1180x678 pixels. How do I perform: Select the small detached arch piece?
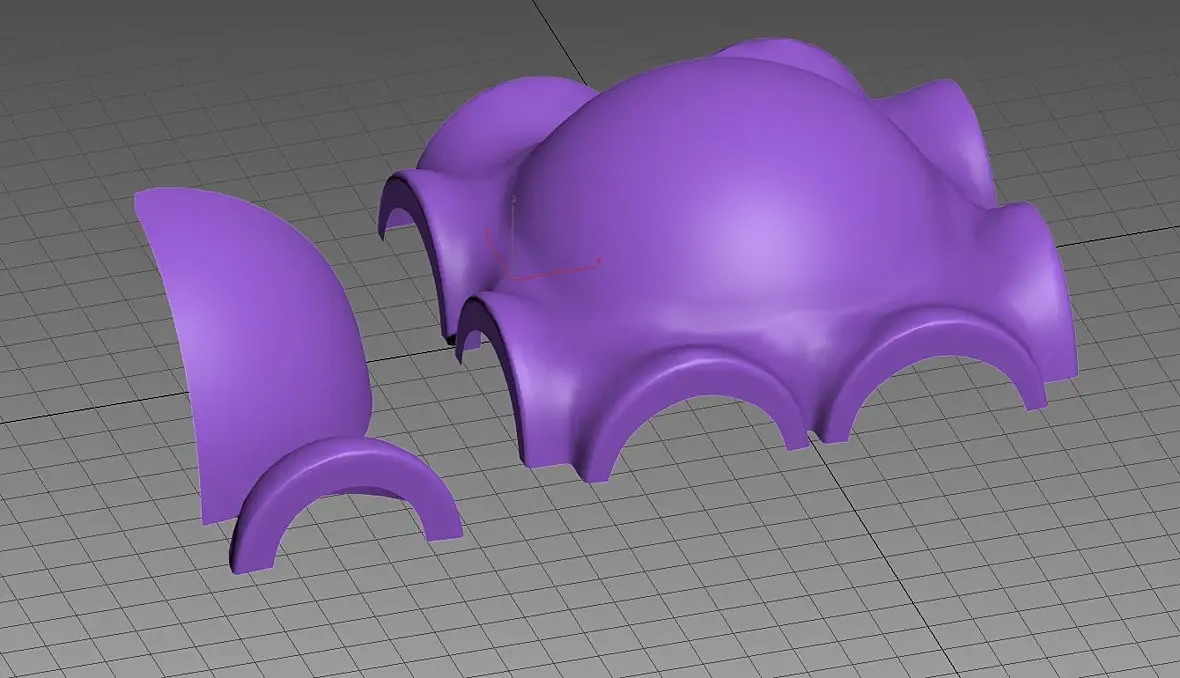(346, 503)
